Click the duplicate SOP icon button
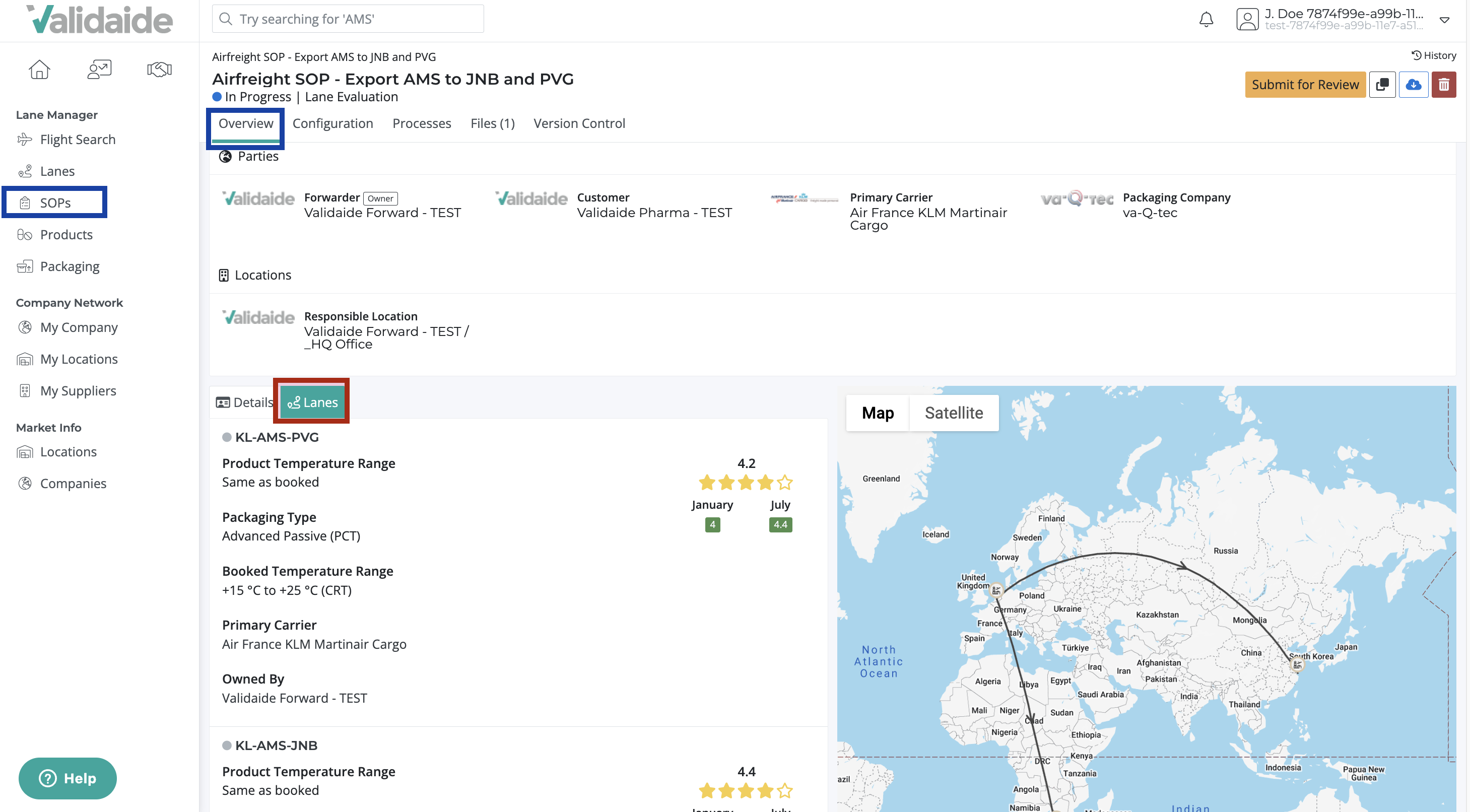 click(x=1382, y=85)
